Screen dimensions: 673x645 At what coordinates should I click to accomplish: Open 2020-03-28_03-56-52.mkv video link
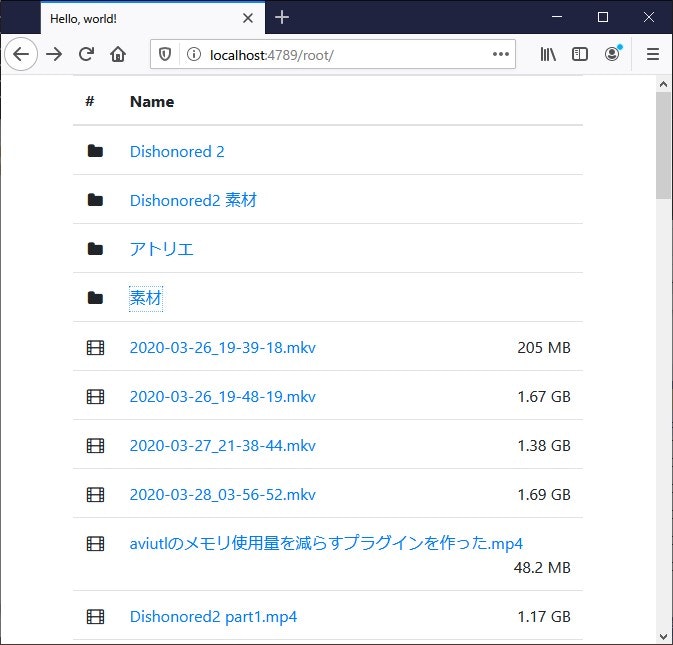pos(223,495)
